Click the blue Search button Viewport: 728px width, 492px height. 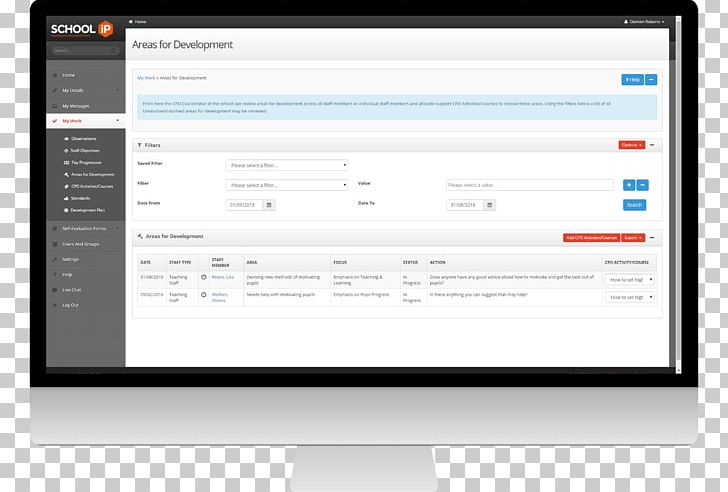[x=634, y=205]
